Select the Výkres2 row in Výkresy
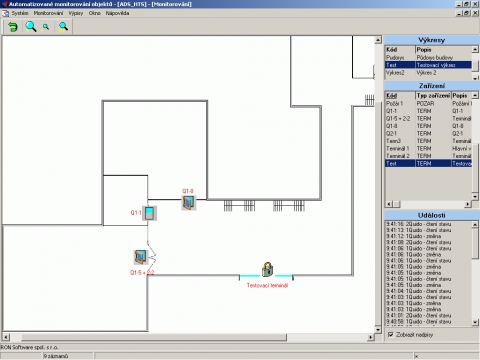 coord(428,73)
